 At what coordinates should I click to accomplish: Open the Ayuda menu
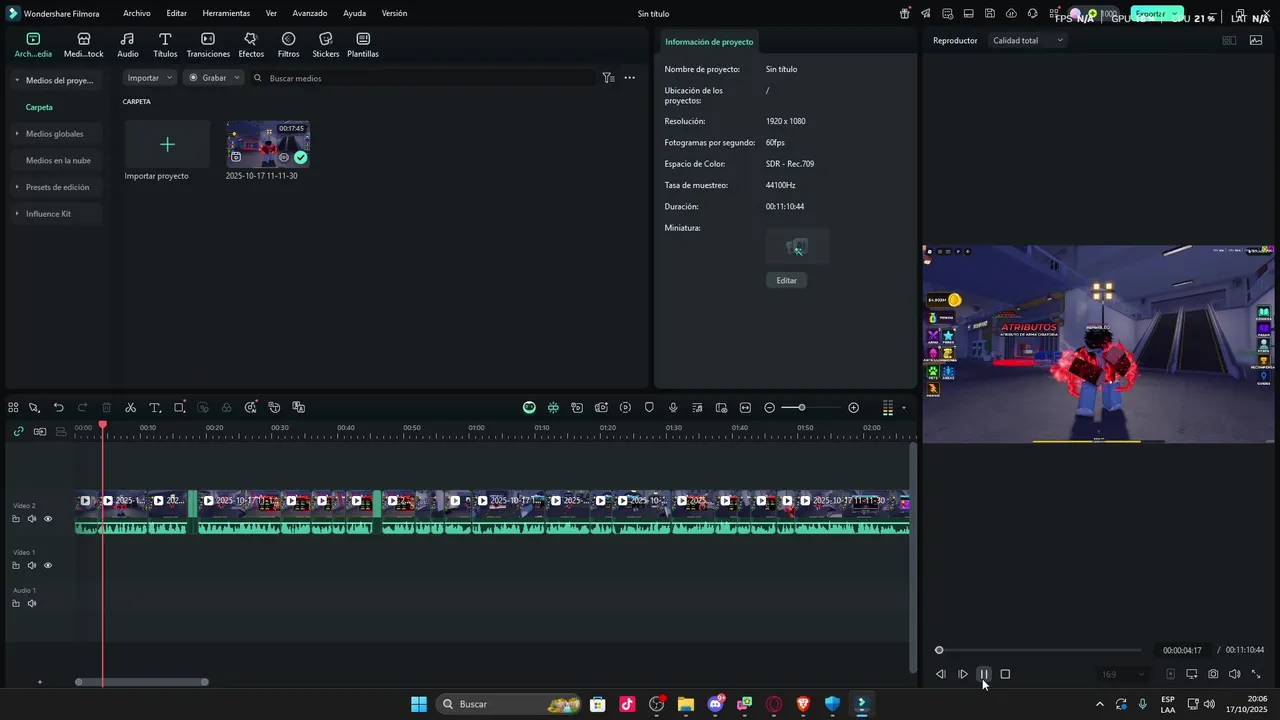coord(354,13)
